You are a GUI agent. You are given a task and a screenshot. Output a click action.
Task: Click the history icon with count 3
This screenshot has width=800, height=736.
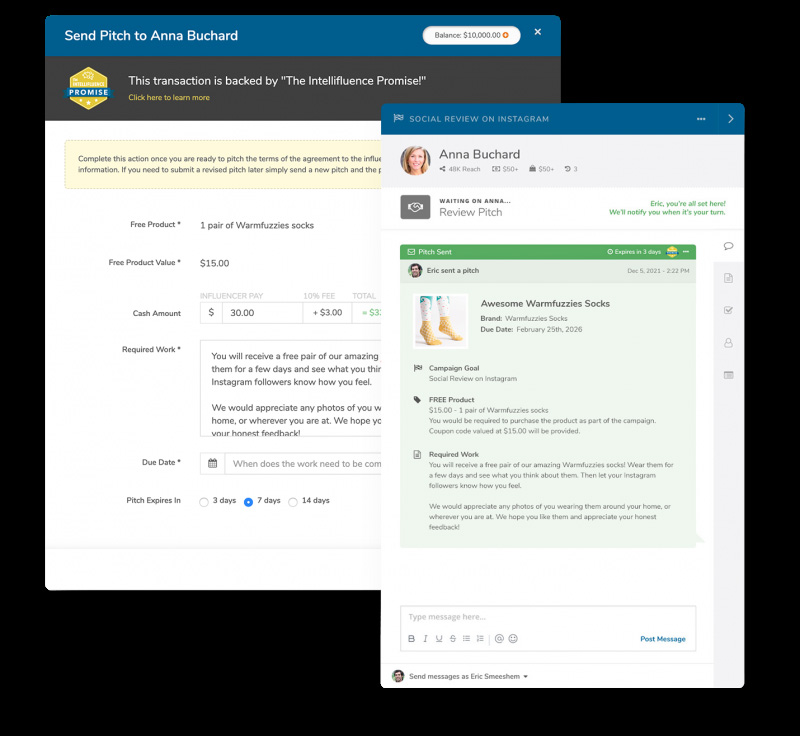point(567,169)
